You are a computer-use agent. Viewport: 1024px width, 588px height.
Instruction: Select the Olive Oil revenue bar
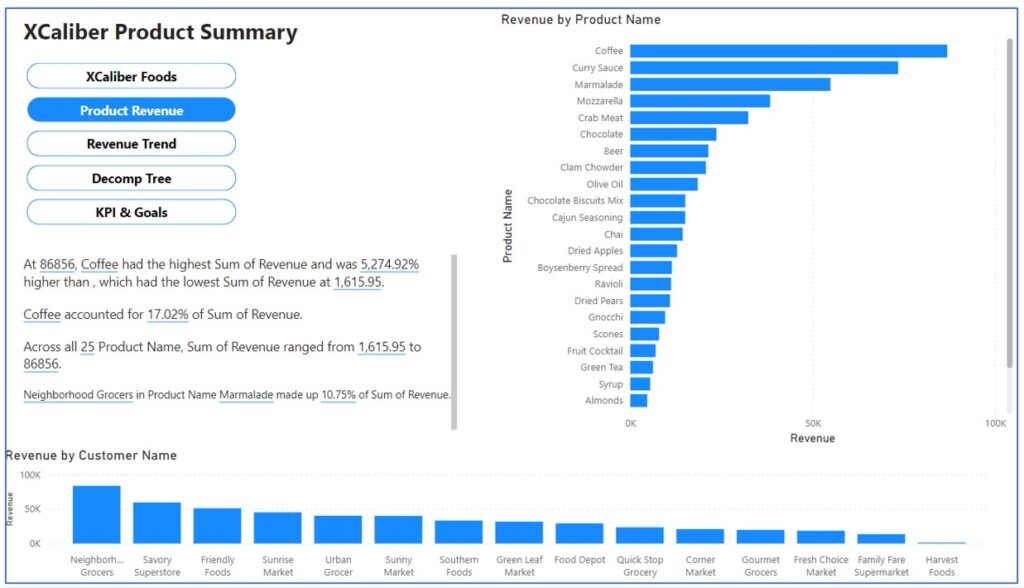click(664, 184)
